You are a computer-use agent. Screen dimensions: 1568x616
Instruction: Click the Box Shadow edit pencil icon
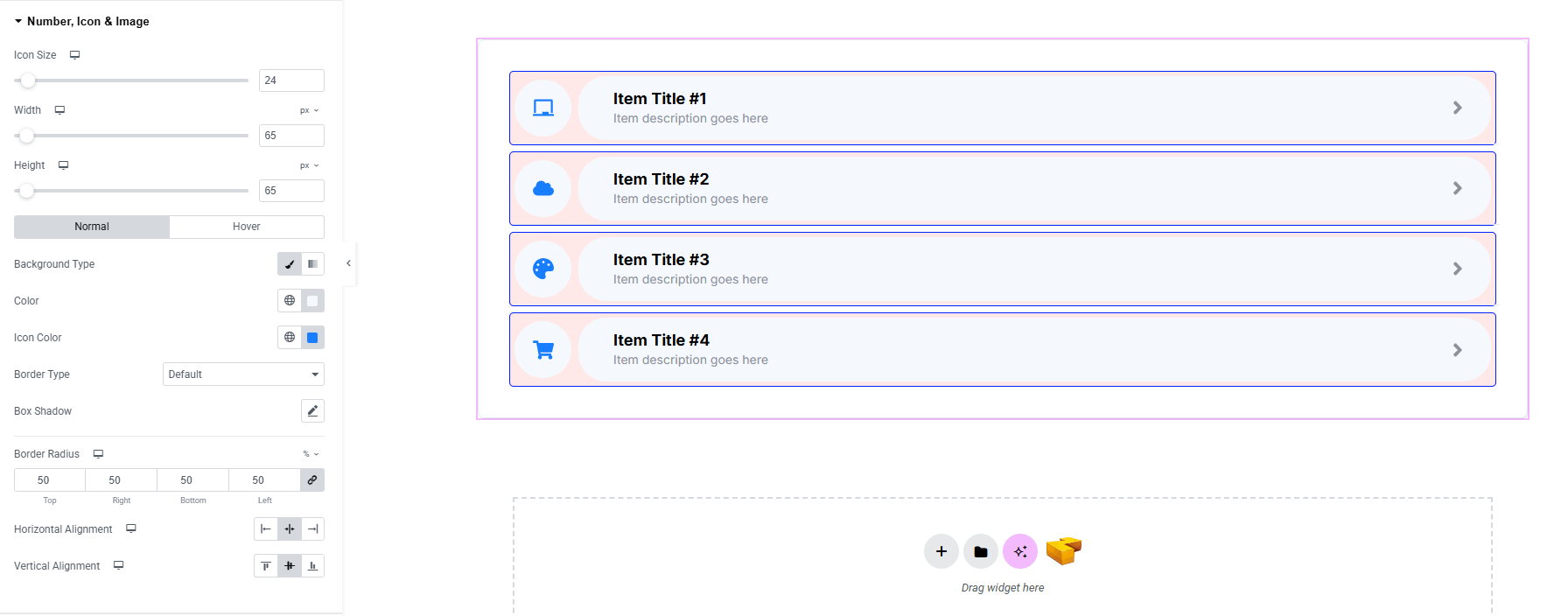click(x=312, y=411)
